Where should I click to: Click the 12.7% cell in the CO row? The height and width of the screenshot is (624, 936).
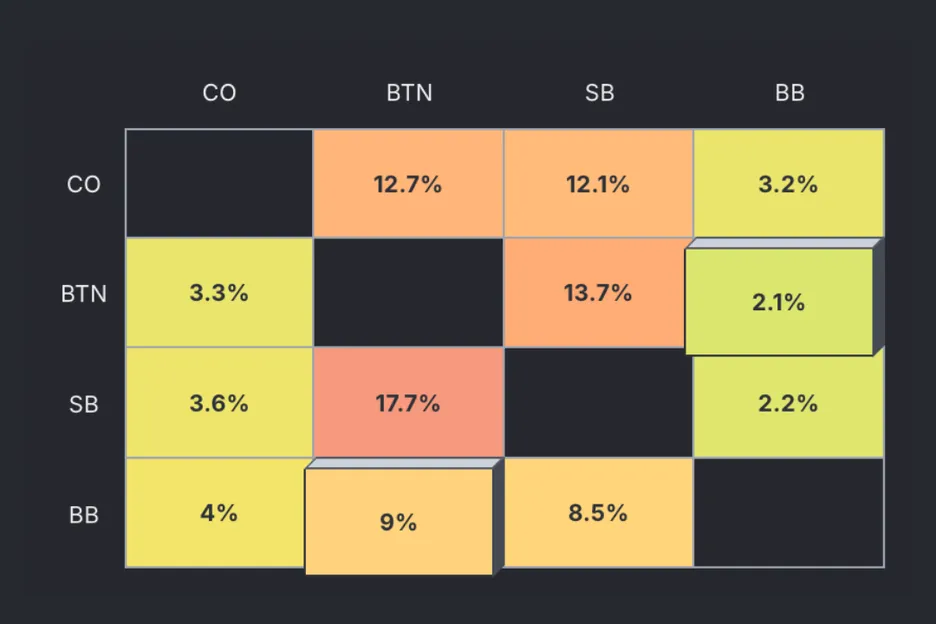(408, 184)
